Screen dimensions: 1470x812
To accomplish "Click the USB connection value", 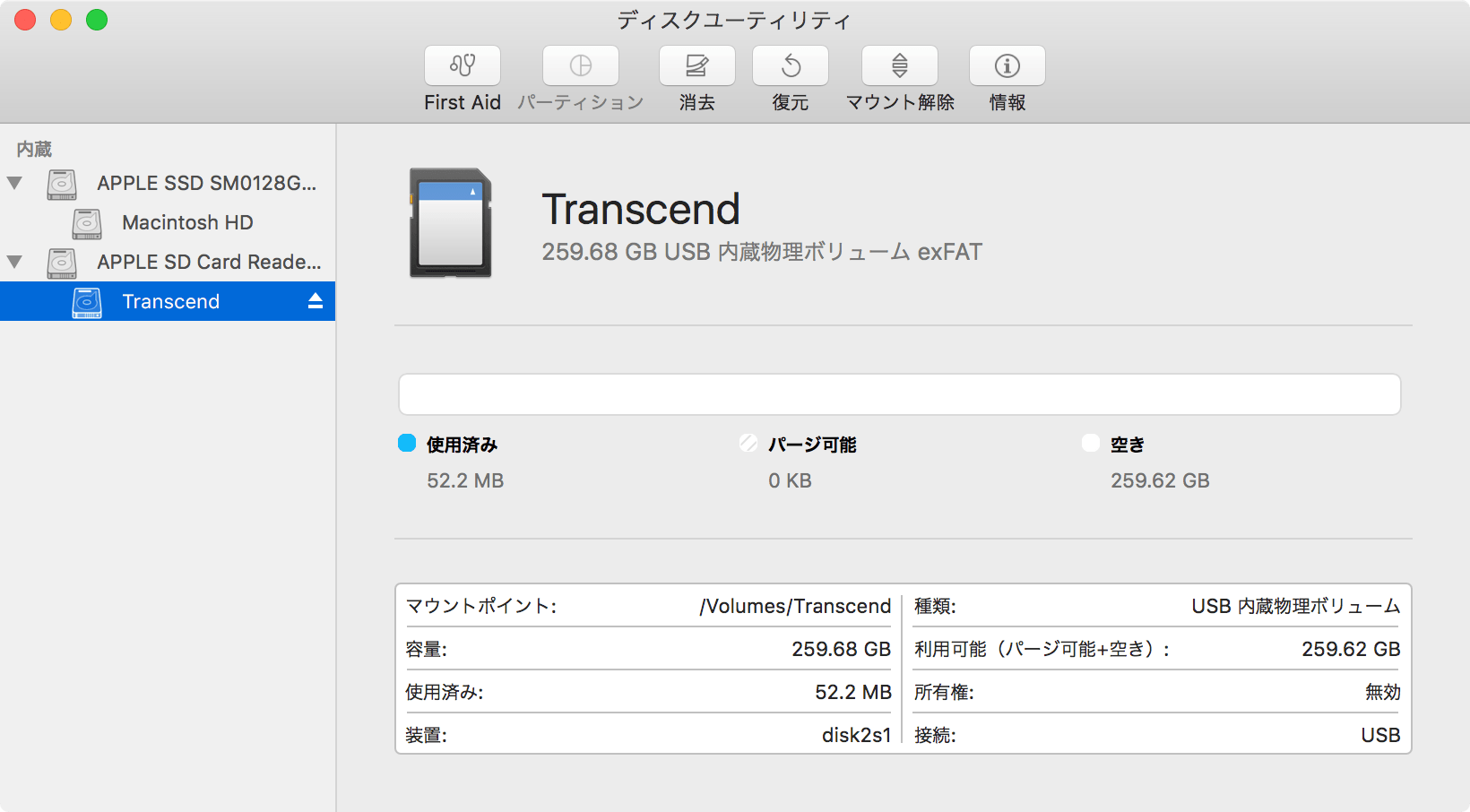I will point(1380,735).
